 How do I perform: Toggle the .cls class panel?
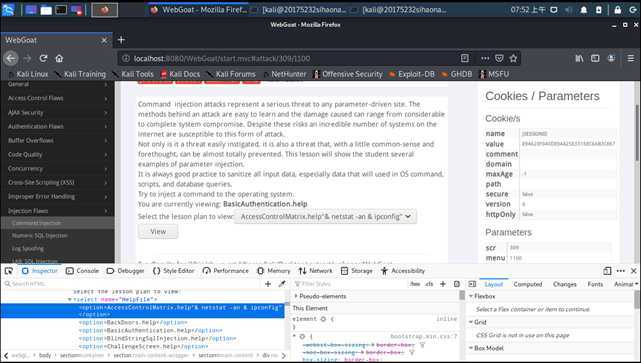click(429, 284)
